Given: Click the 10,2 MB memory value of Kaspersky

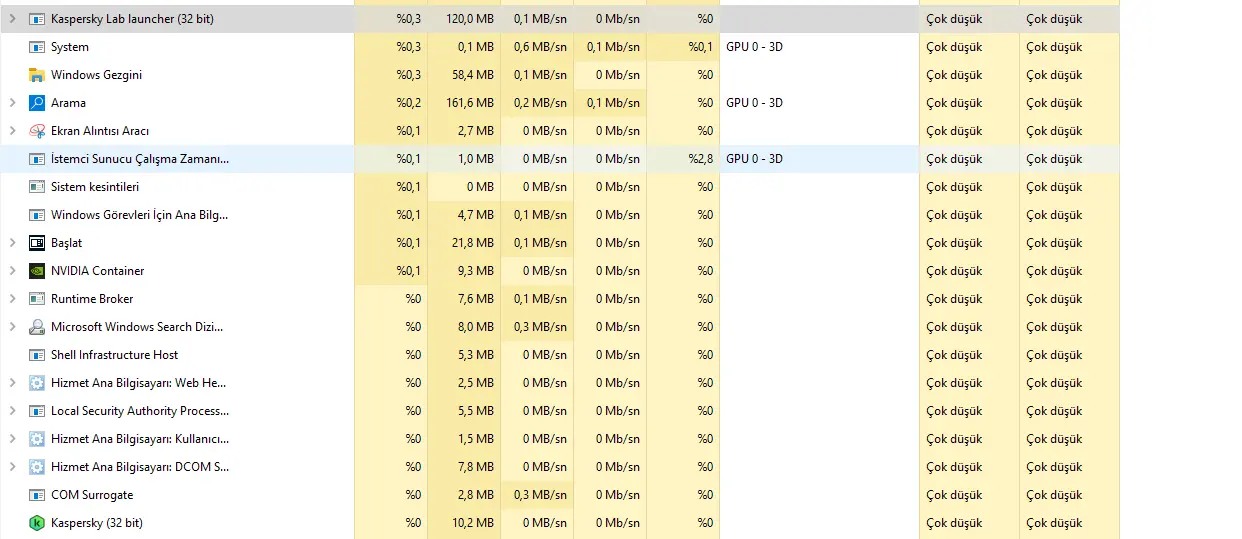Looking at the screenshot, I should [x=473, y=523].
